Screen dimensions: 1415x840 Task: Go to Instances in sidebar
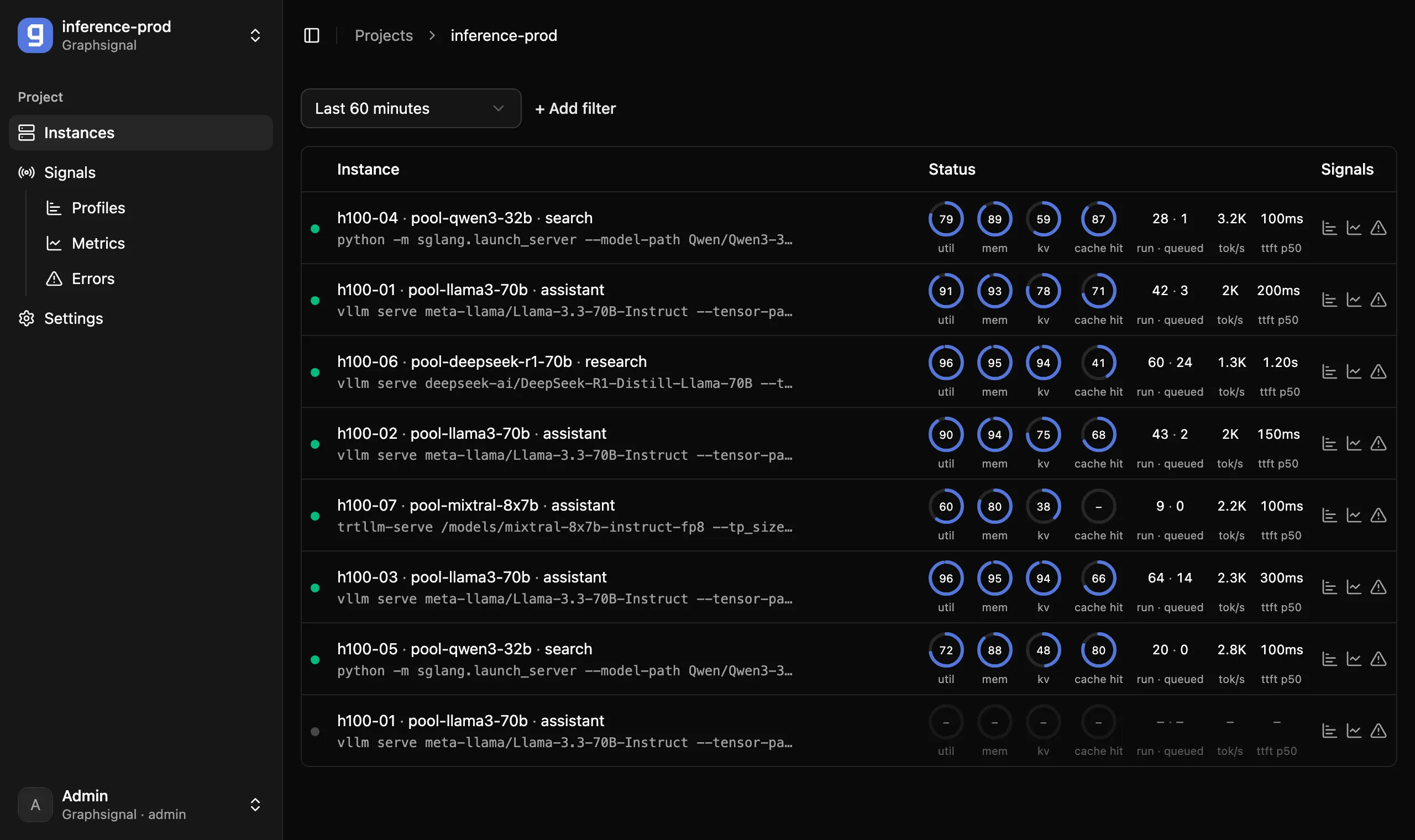[x=141, y=133]
